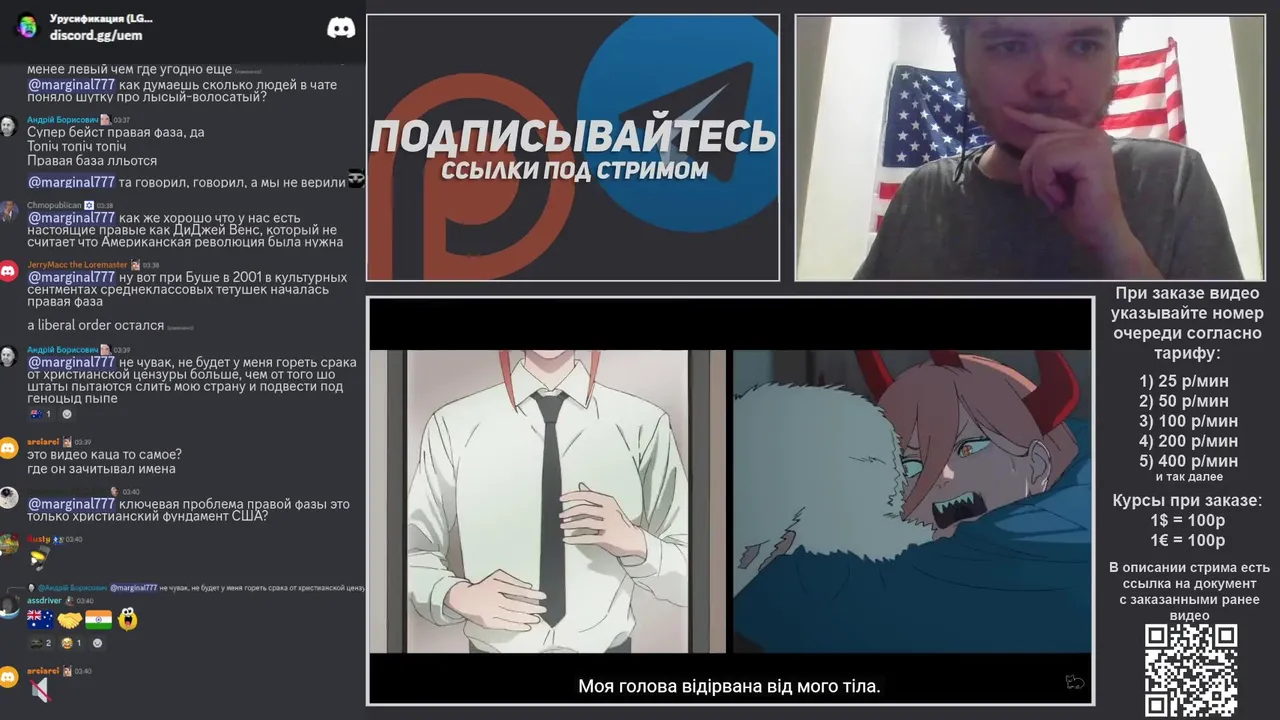This screenshot has height=720, width=1280.
Task: Click the @marginal777 mention before 'ключевая проблема'
Action: click(x=71, y=504)
